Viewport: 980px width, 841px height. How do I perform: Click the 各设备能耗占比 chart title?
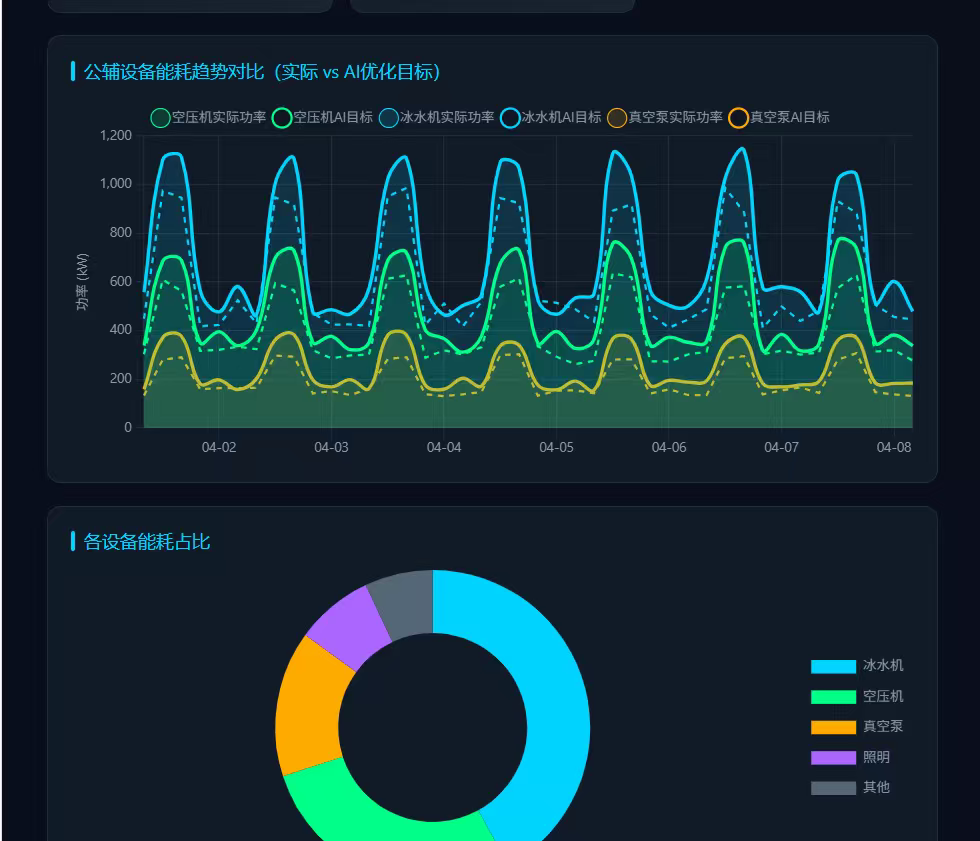click(x=147, y=542)
